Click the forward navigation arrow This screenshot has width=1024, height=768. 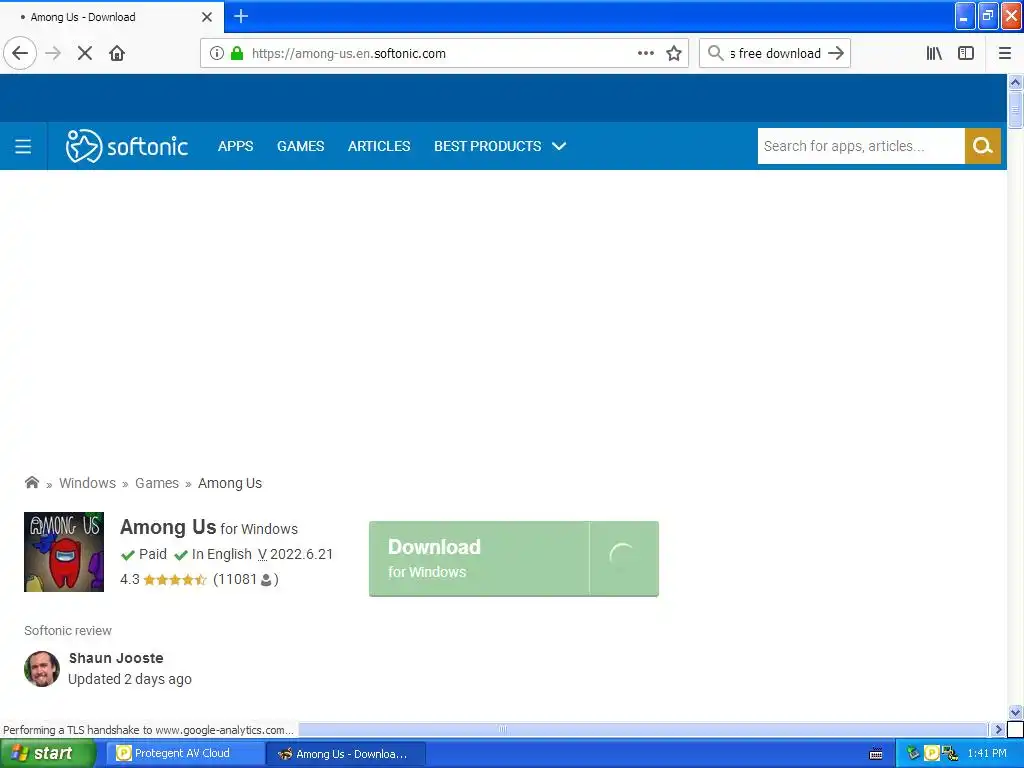[53, 53]
